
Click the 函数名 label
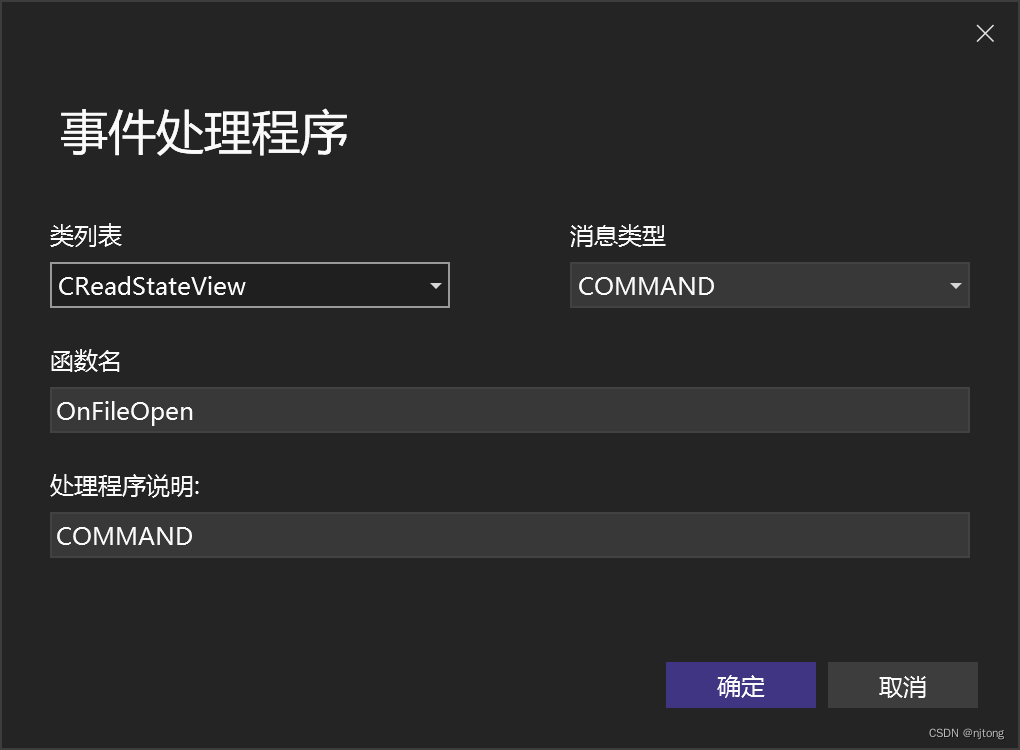(85, 360)
